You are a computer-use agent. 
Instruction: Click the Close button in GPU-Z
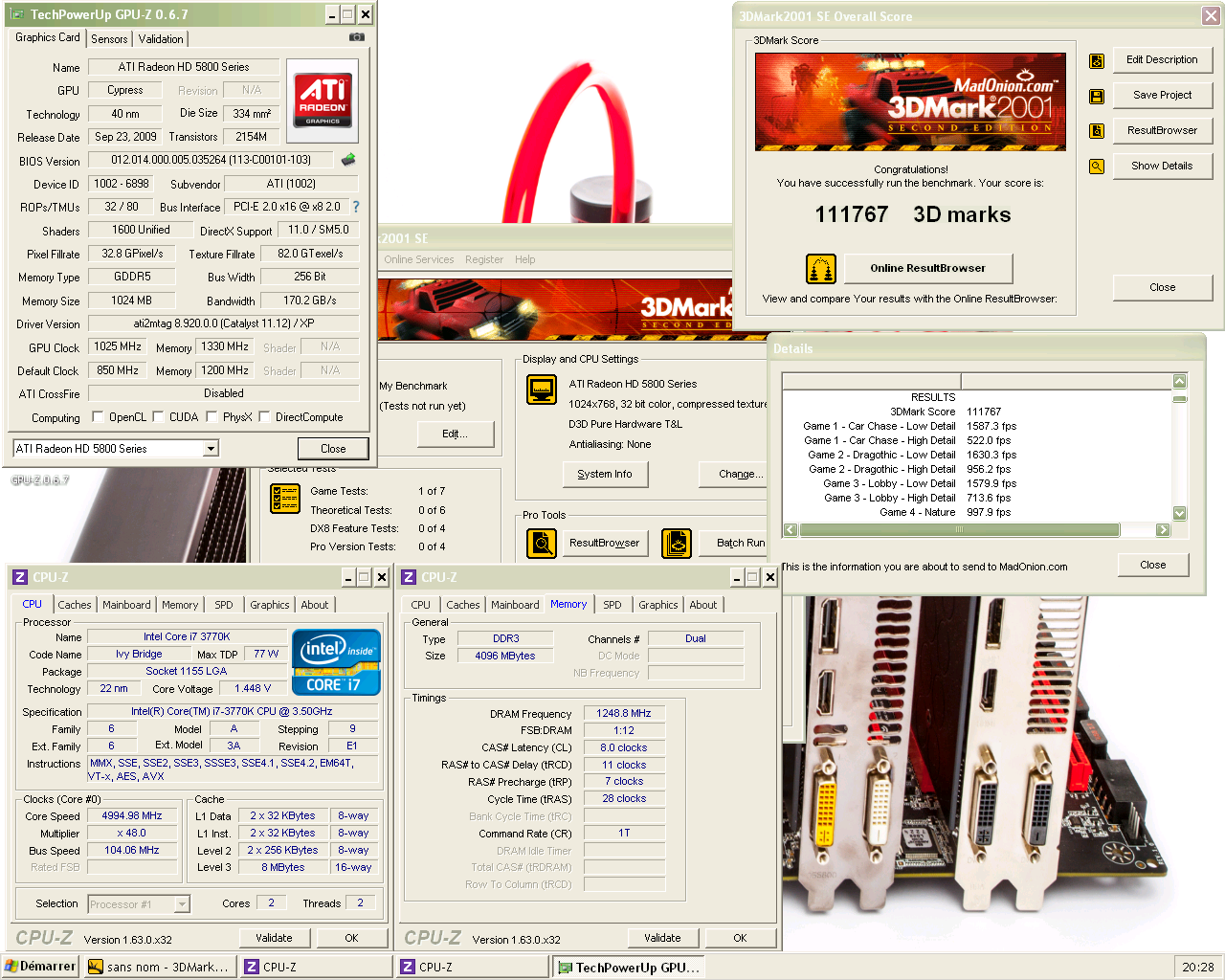coord(333,449)
